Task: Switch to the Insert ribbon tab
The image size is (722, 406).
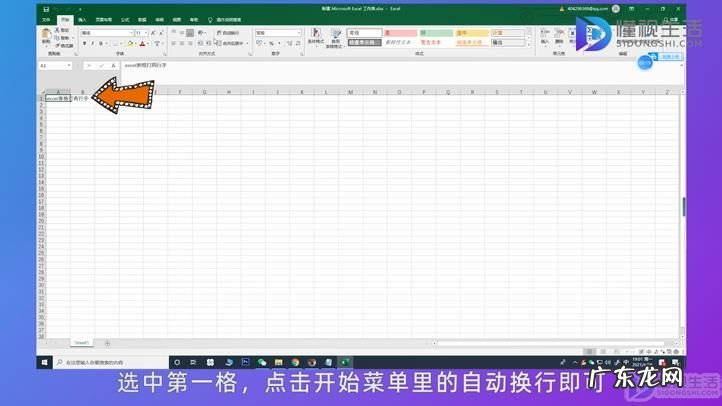Action: (82, 20)
